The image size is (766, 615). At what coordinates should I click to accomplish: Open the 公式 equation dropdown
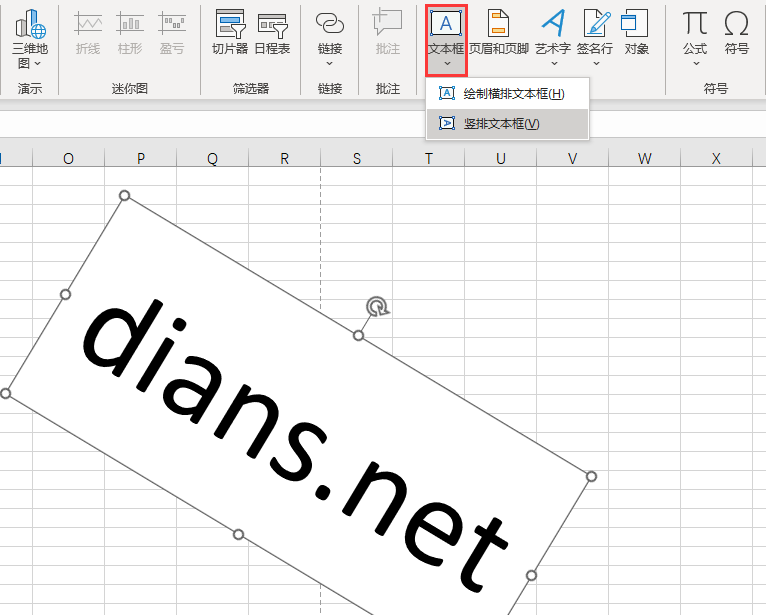point(695,64)
